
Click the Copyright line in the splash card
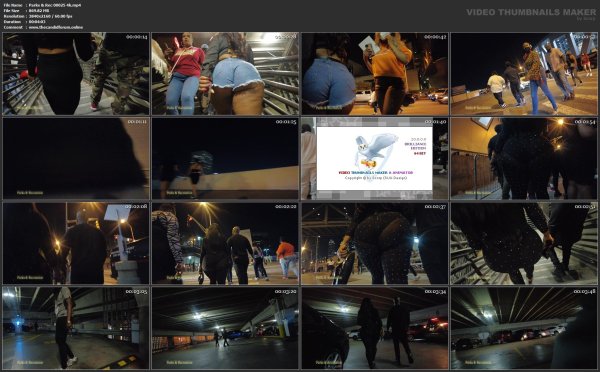(x=376, y=178)
